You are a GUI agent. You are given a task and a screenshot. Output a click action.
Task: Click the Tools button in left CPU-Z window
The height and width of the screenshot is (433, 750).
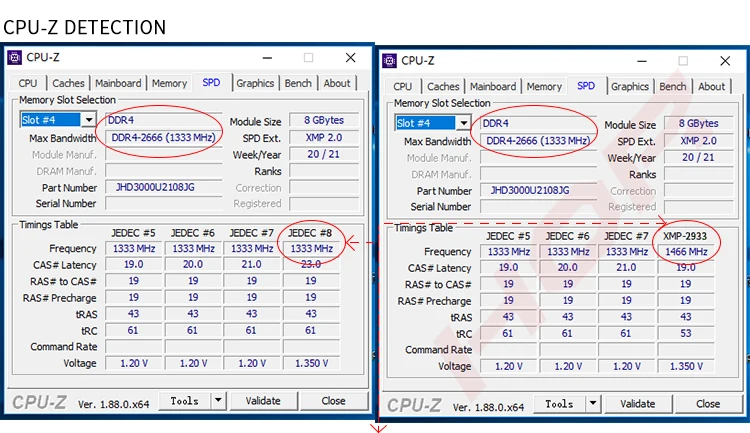185,401
